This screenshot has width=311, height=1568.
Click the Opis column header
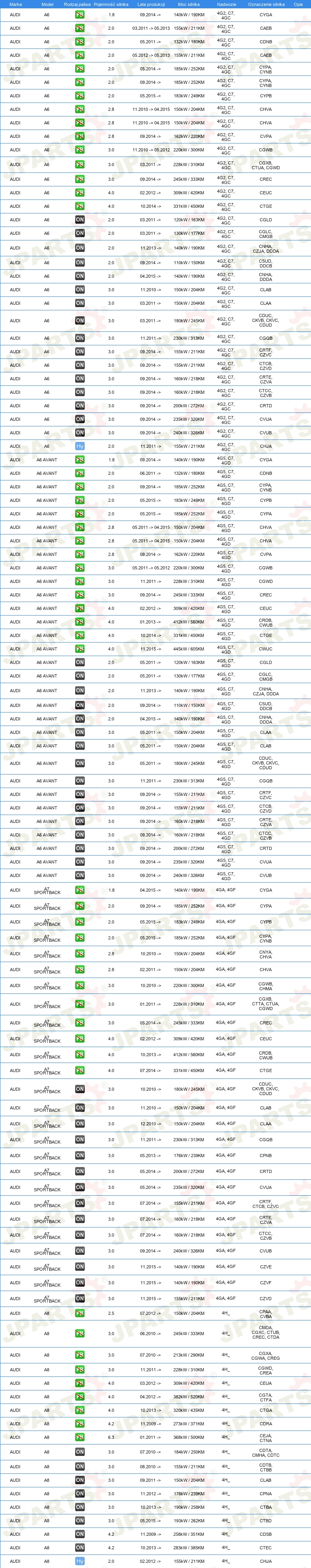coord(298,4)
